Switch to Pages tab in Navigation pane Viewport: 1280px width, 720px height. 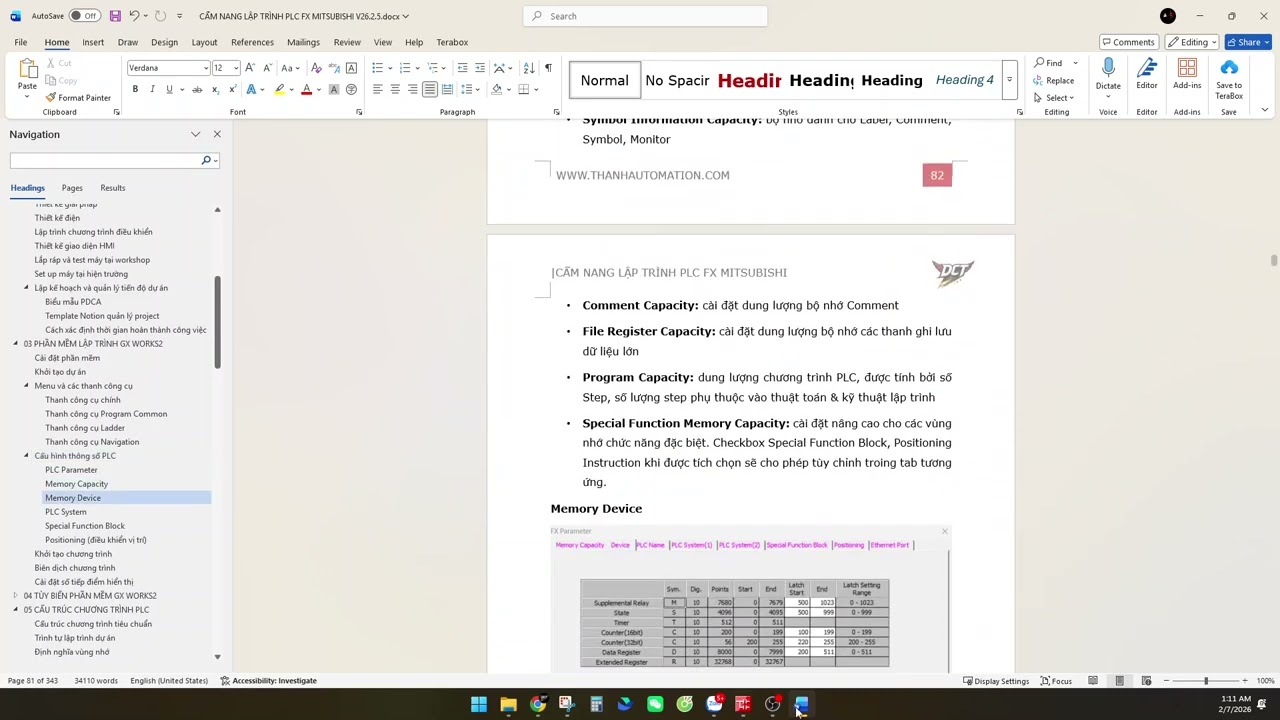coord(72,188)
